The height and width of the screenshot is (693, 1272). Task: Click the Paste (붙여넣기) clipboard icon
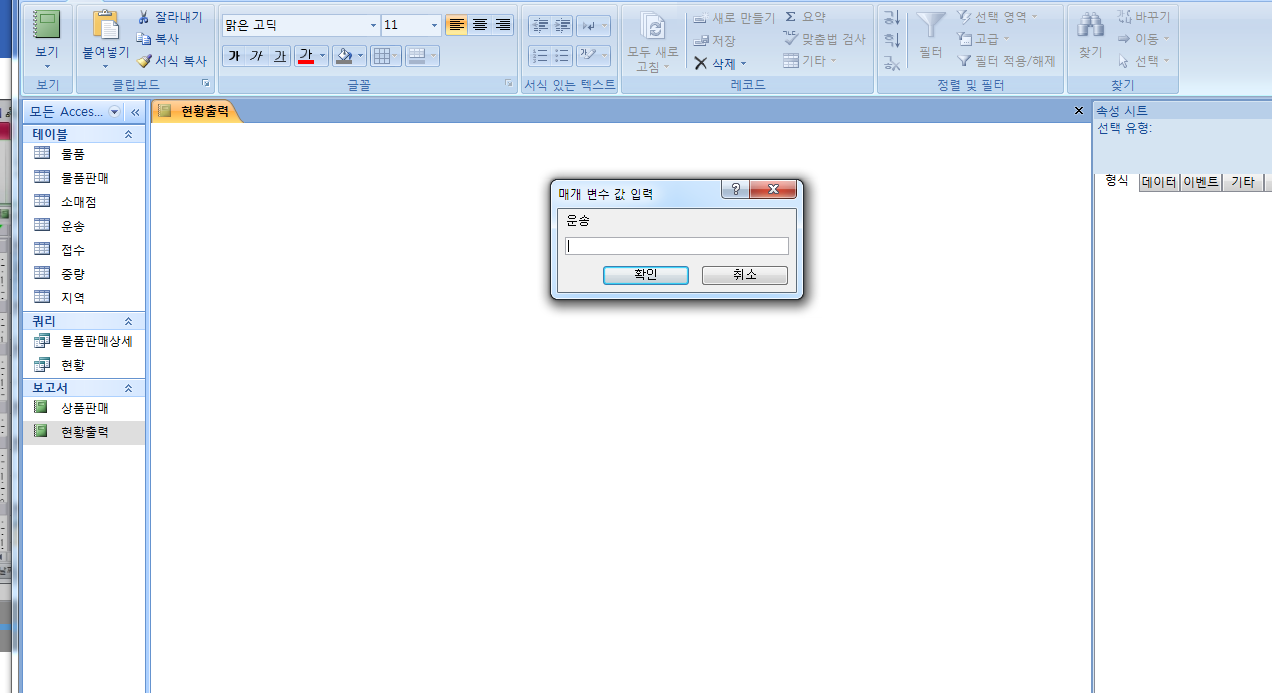click(105, 25)
